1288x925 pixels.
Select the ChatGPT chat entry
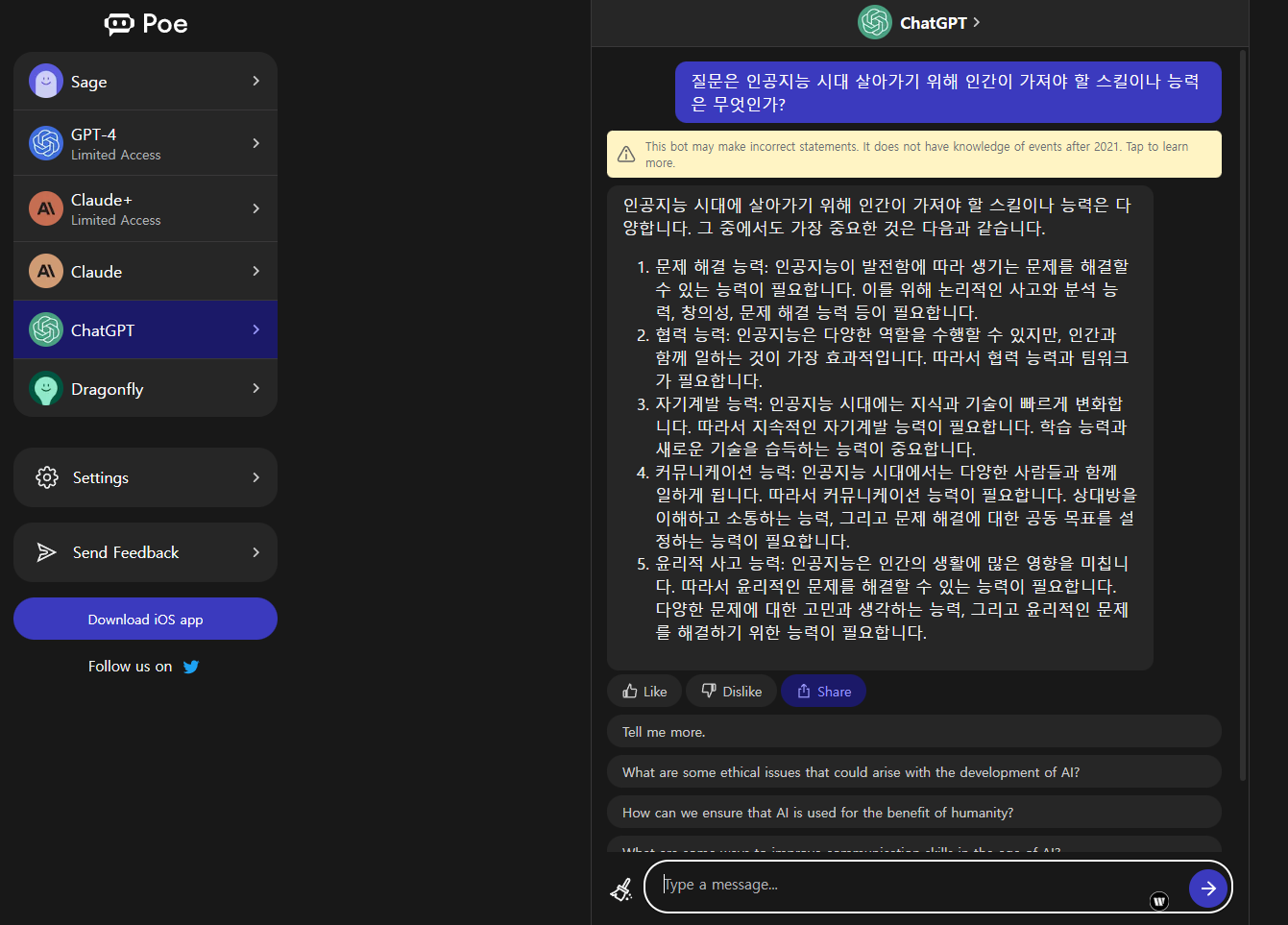(145, 330)
